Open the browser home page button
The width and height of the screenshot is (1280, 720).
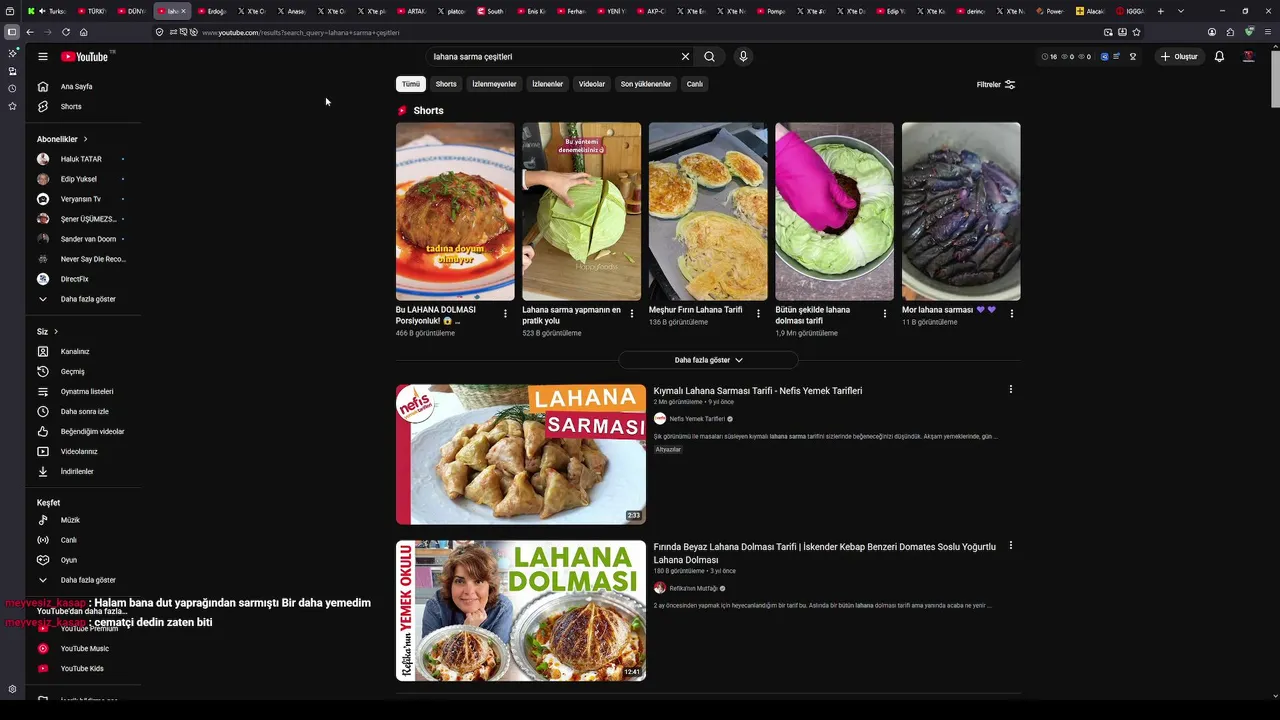tap(84, 32)
